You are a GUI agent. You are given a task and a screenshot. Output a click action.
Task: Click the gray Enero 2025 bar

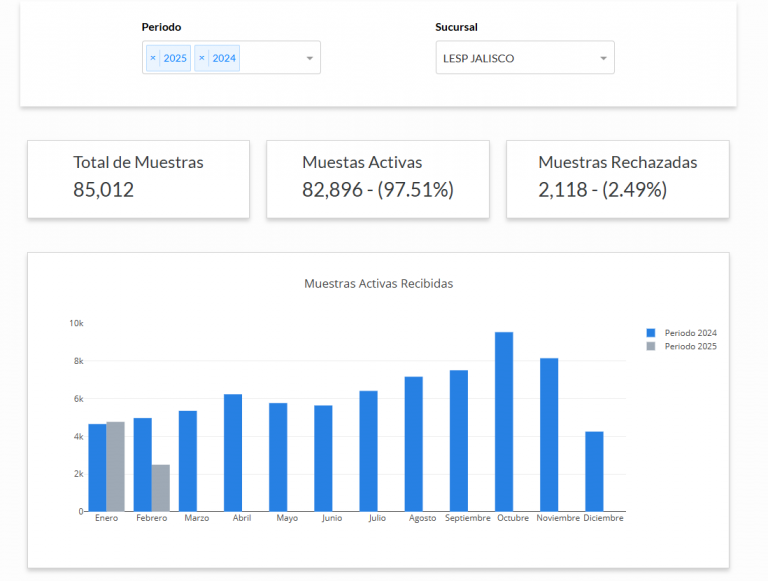pyautogui.click(x=115, y=467)
